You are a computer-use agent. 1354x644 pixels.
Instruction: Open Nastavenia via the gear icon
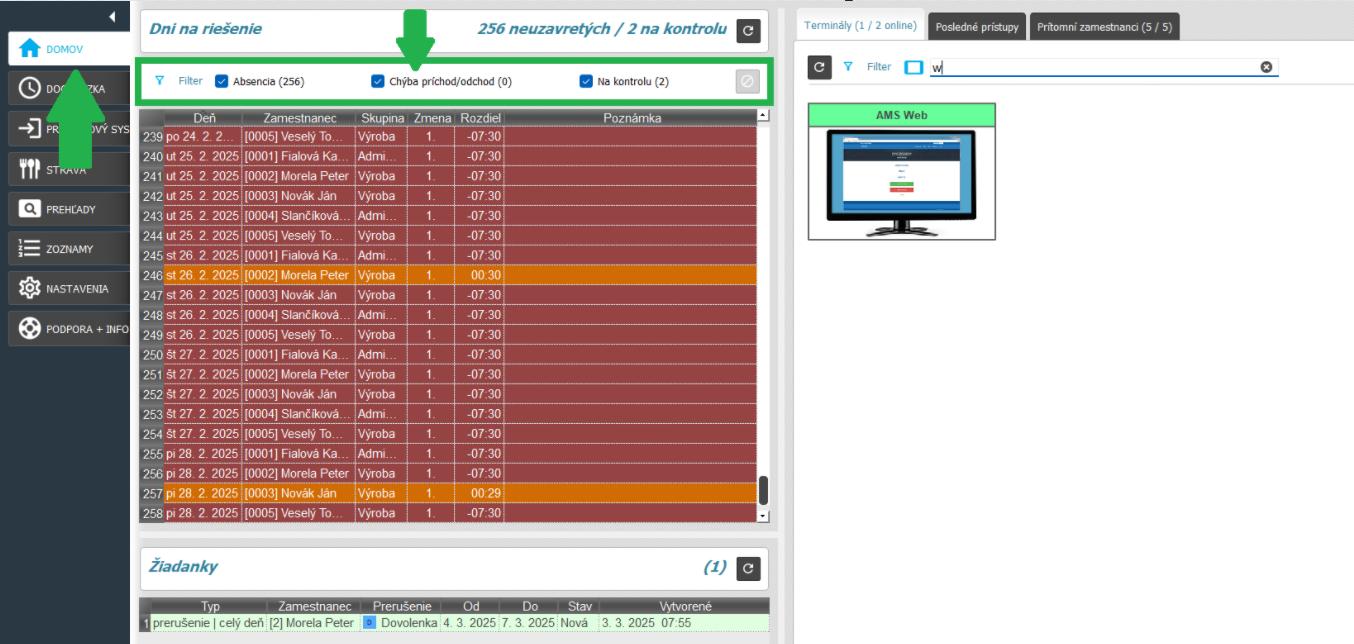(30, 289)
